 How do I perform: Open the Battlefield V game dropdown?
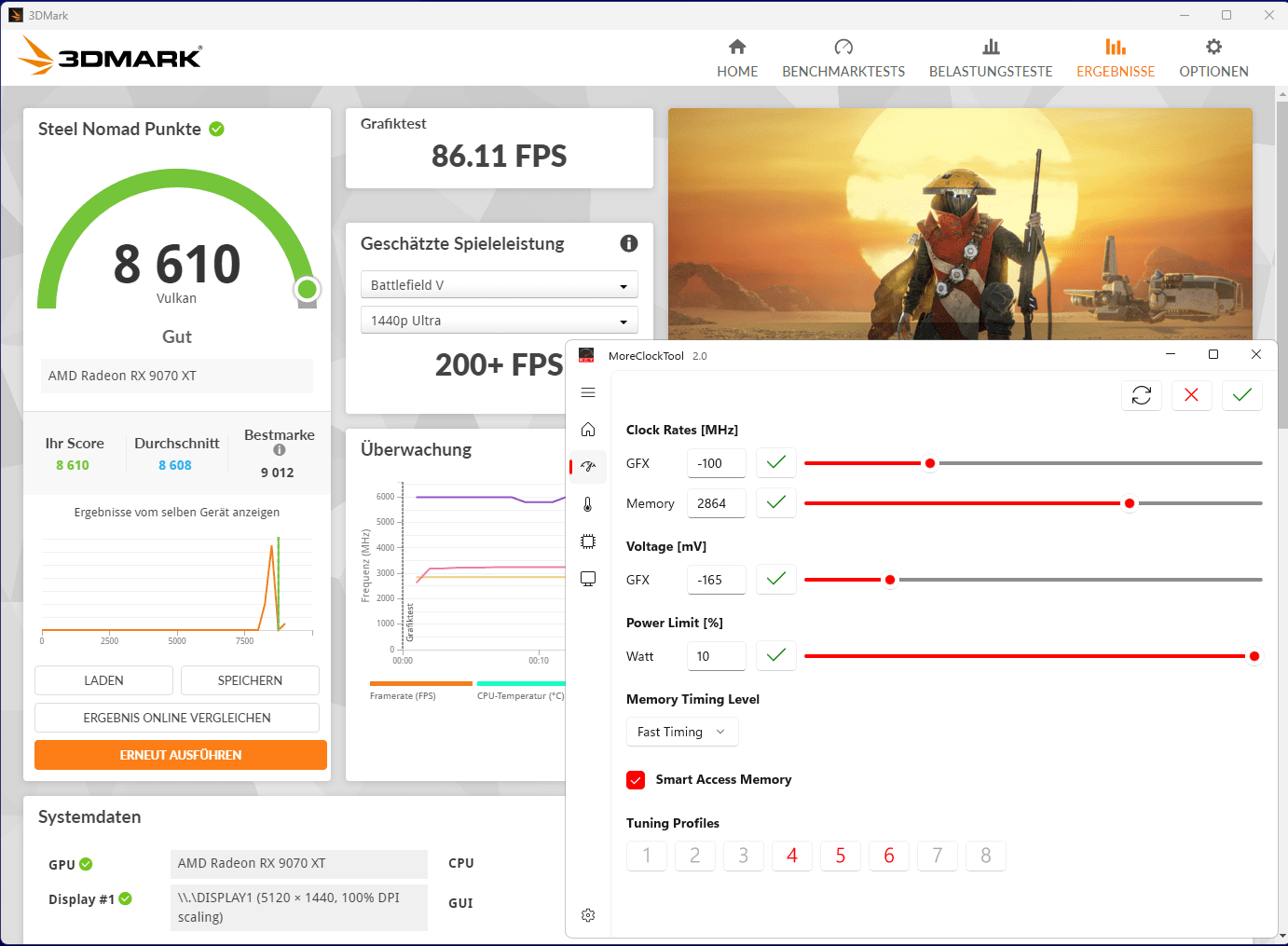pos(500,285)
